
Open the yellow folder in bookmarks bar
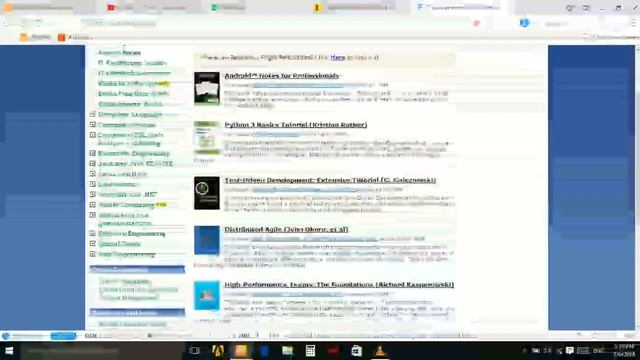point(35,37)
